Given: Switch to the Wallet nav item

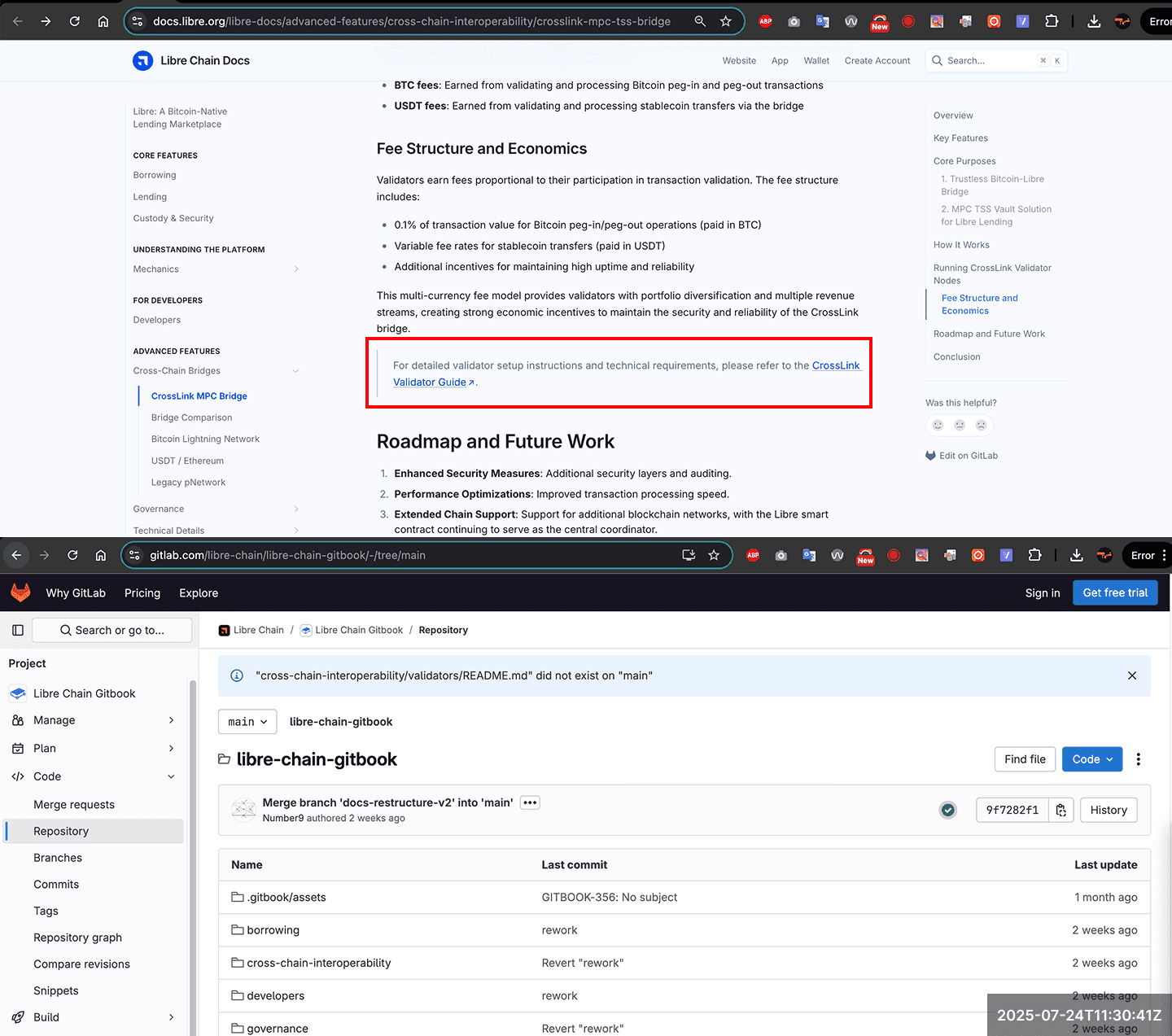Looking at the screenshot, I should coord(816,60).
